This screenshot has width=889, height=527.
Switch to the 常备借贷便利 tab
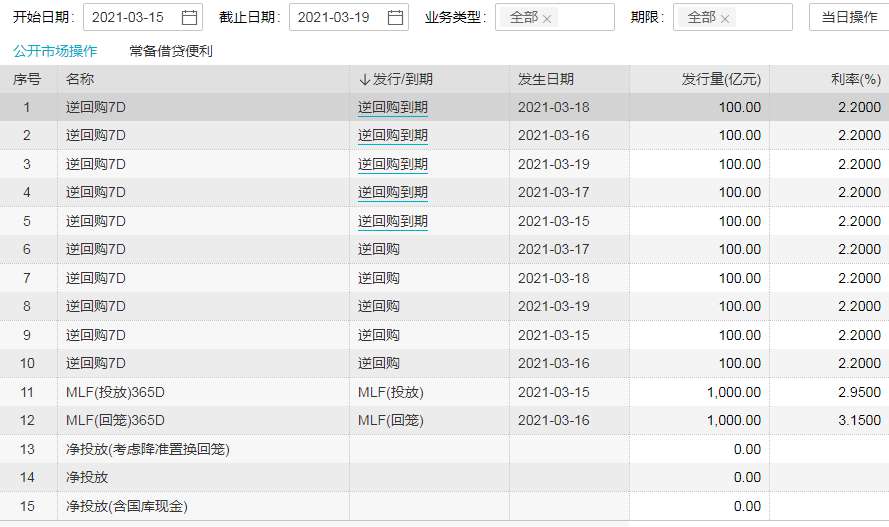click(171, 51)
